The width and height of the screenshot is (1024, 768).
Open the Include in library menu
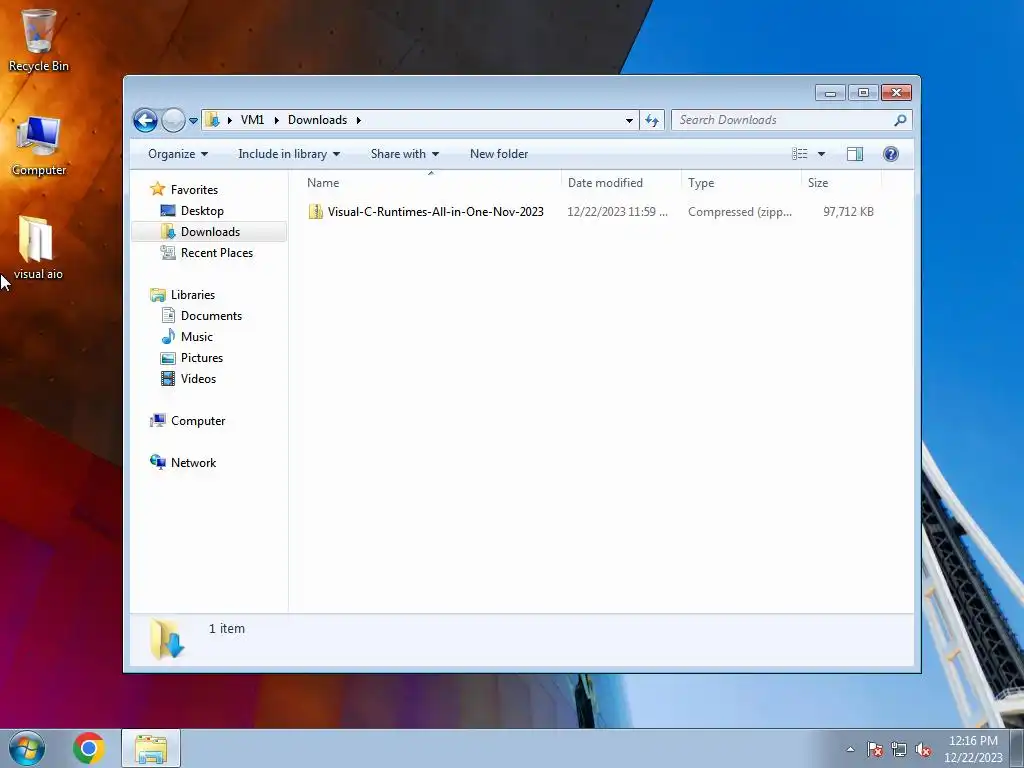tap(289, 154)
